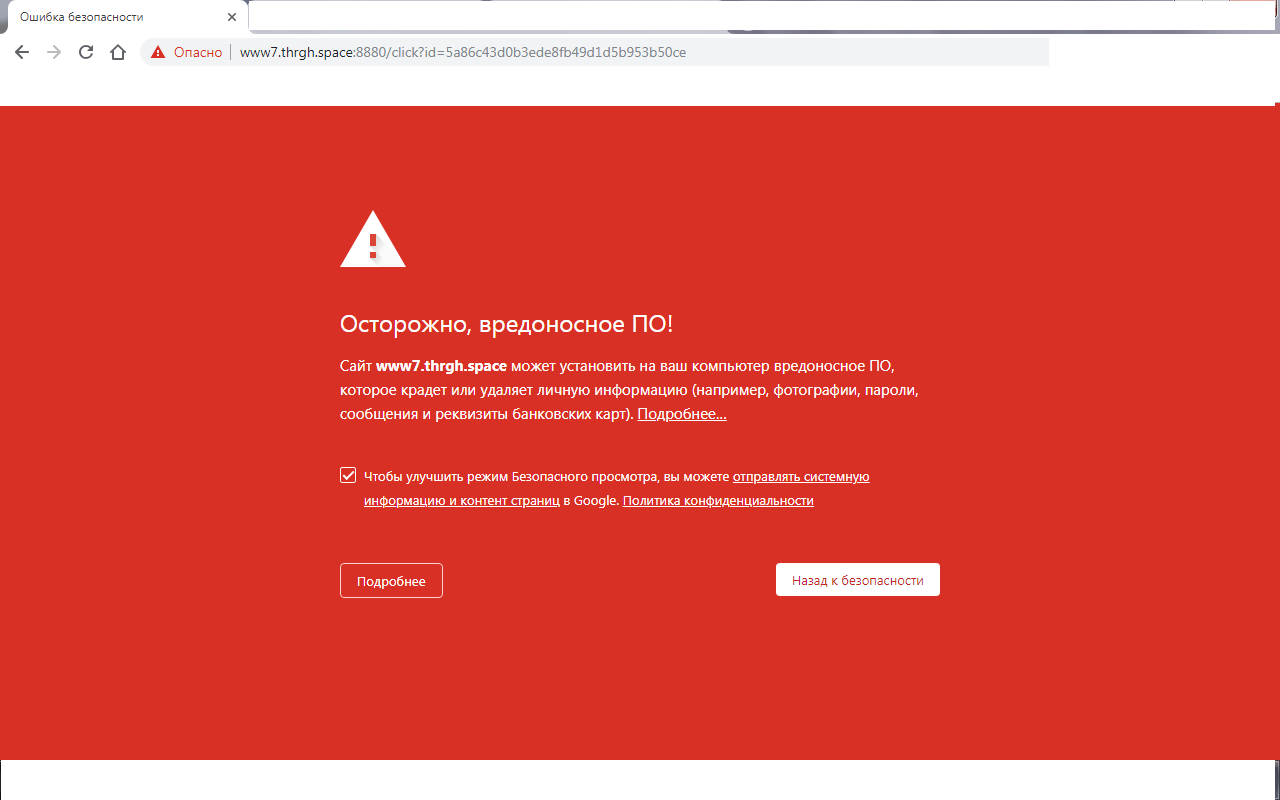The image size is (1280, 800).
Task: Open the inline "Подробнее…" link
Action: pos(682,414)
